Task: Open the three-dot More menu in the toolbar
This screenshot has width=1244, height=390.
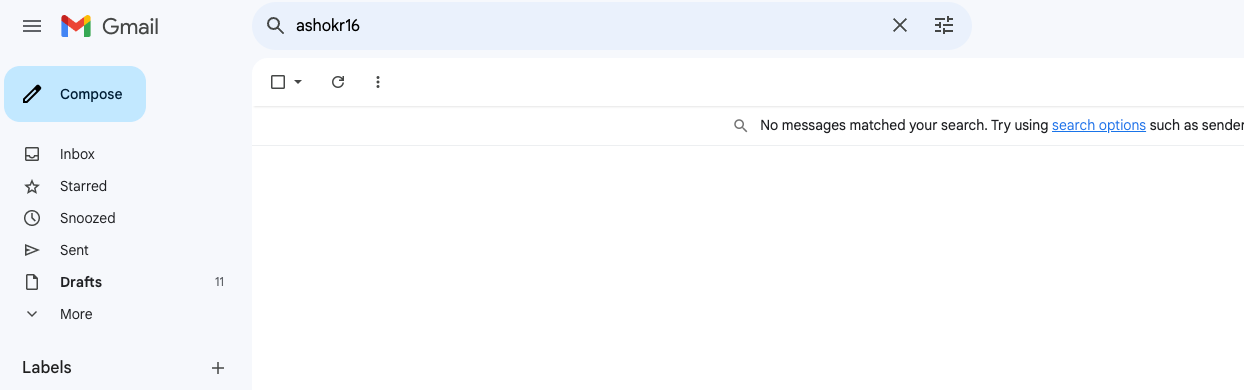Action: 378,82
